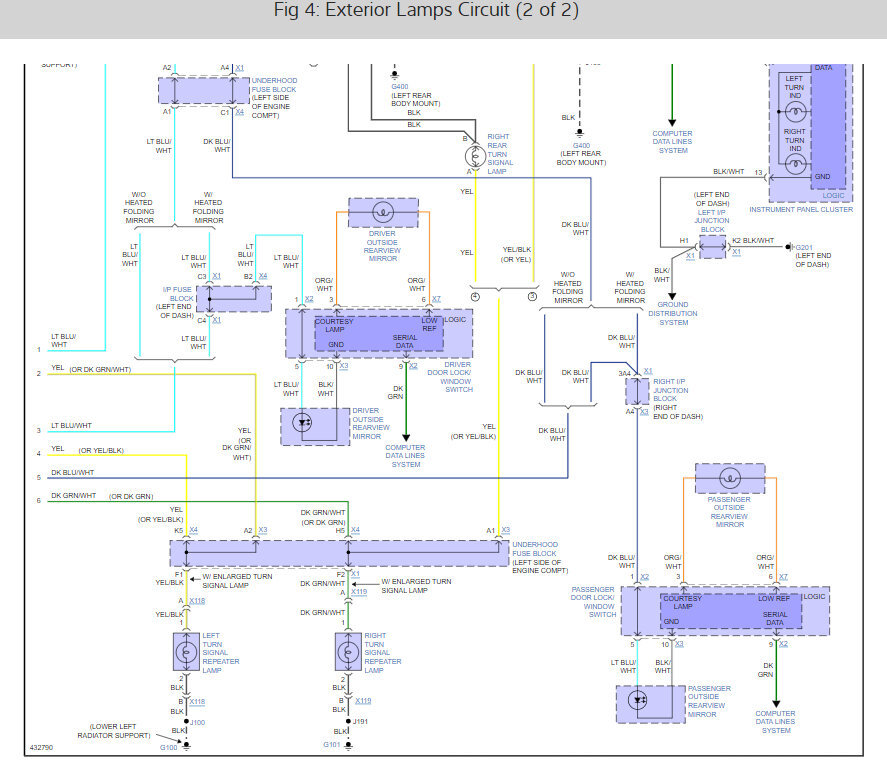This screenshot has width=887, height=772.
Task: Click the Driver mirror LED symbol
Action: click(x=303, y=422)
